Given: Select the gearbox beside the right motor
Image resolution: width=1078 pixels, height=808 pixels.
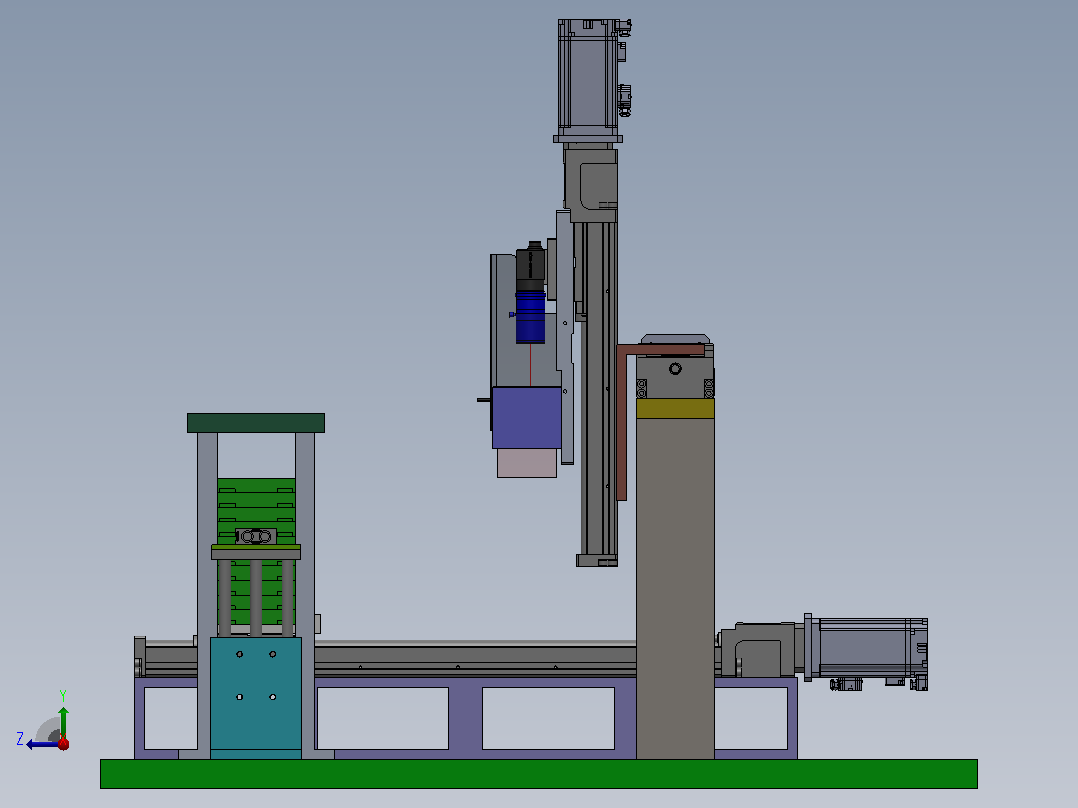Looking at the screenshot, I should click(756, 651).
